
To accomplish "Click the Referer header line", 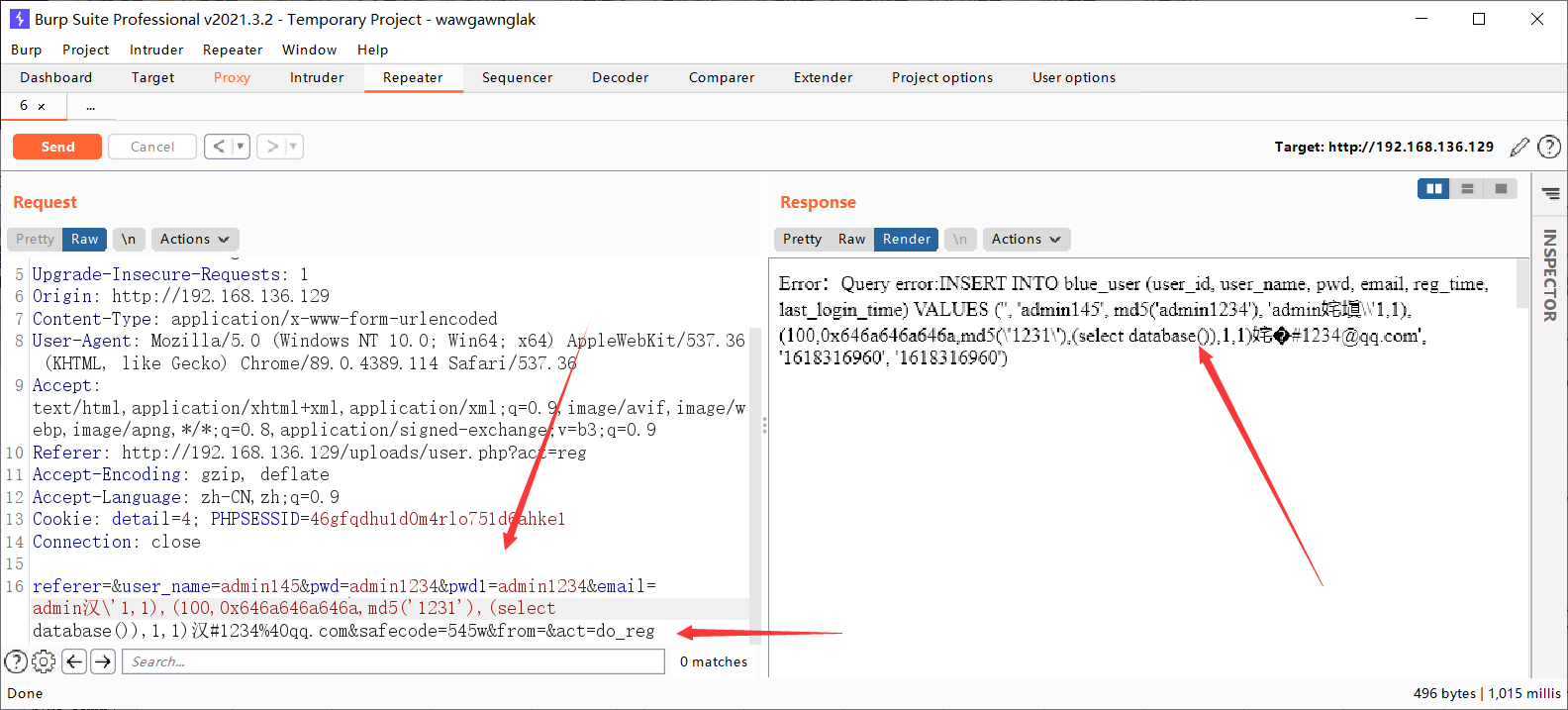I will click(309, 453).
